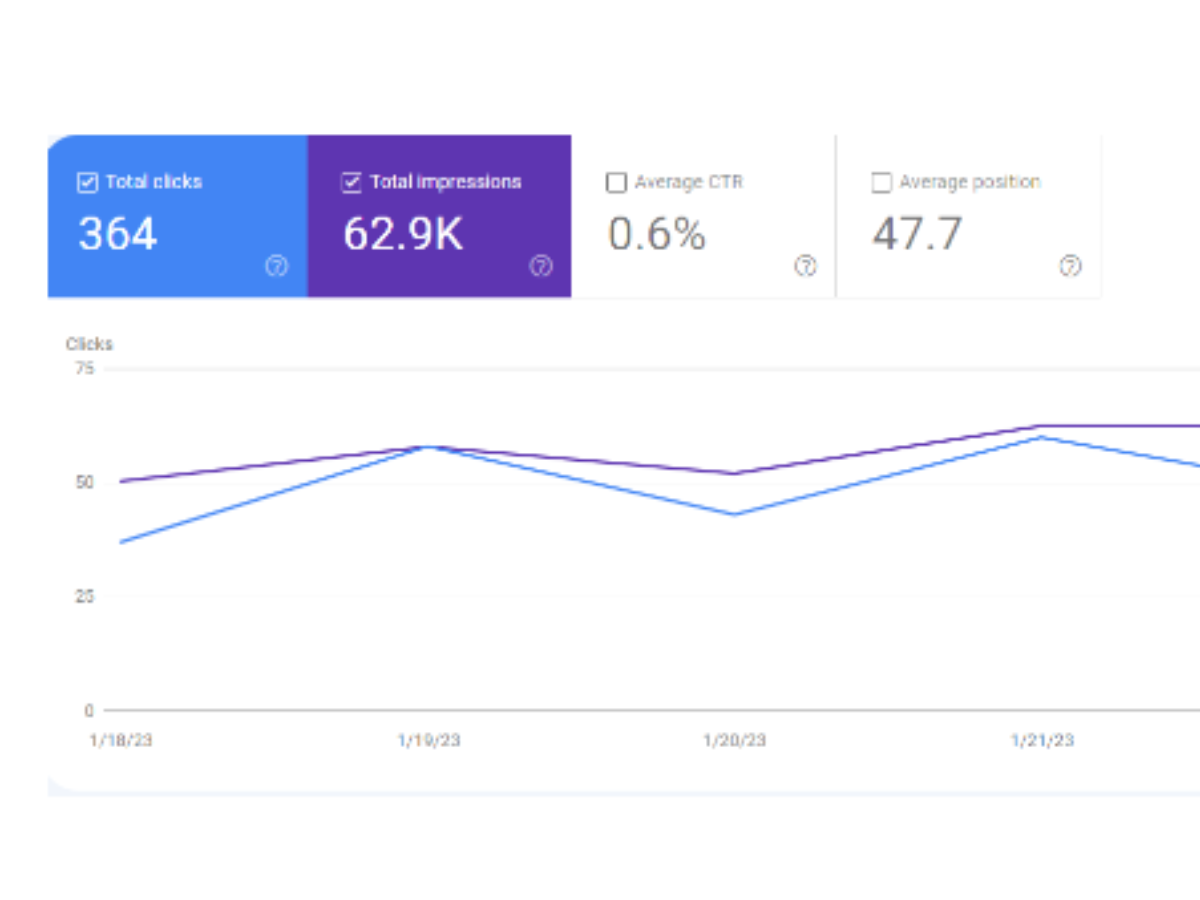Click blue clicks line dip at 1/20/23
1200x900 pixels.
(x=735, y=514)
